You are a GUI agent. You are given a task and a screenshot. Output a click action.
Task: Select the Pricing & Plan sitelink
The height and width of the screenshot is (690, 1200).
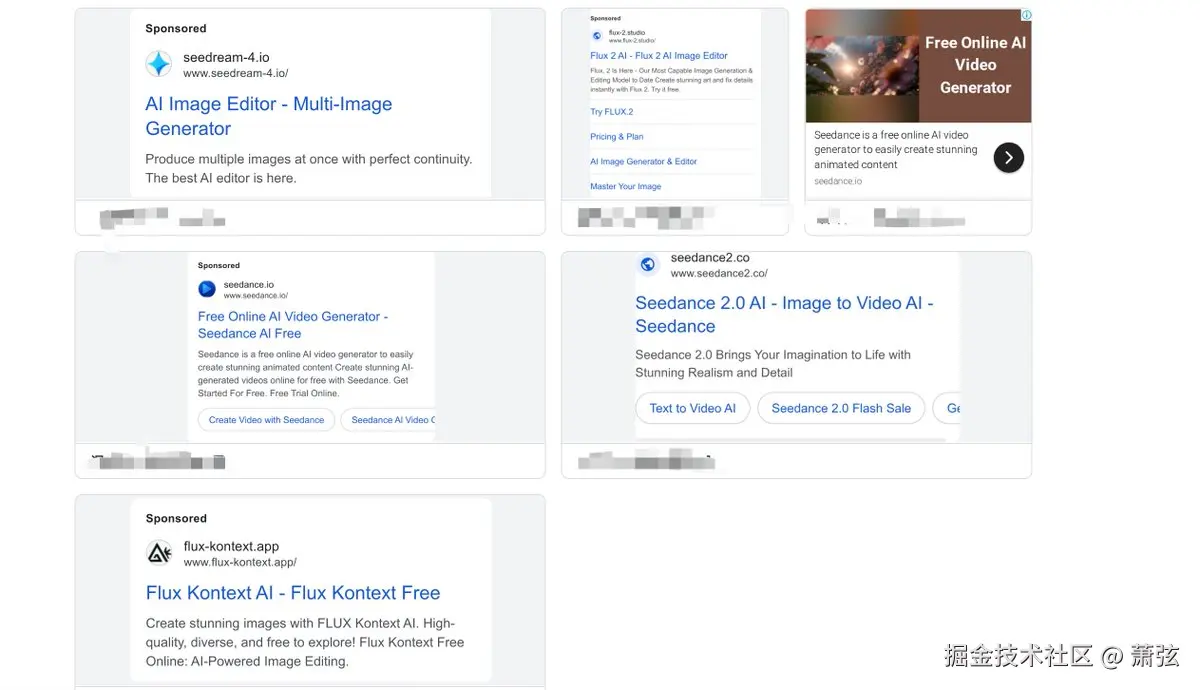[x=617, y=137]
